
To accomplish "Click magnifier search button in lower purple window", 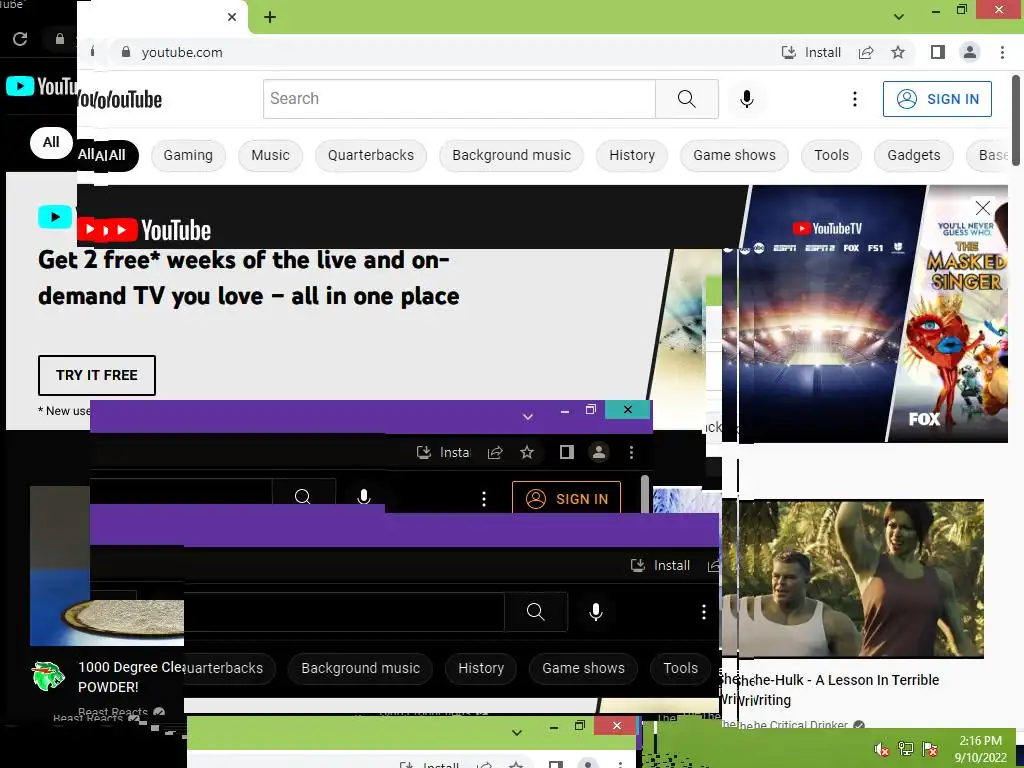I will click(536, 612).
